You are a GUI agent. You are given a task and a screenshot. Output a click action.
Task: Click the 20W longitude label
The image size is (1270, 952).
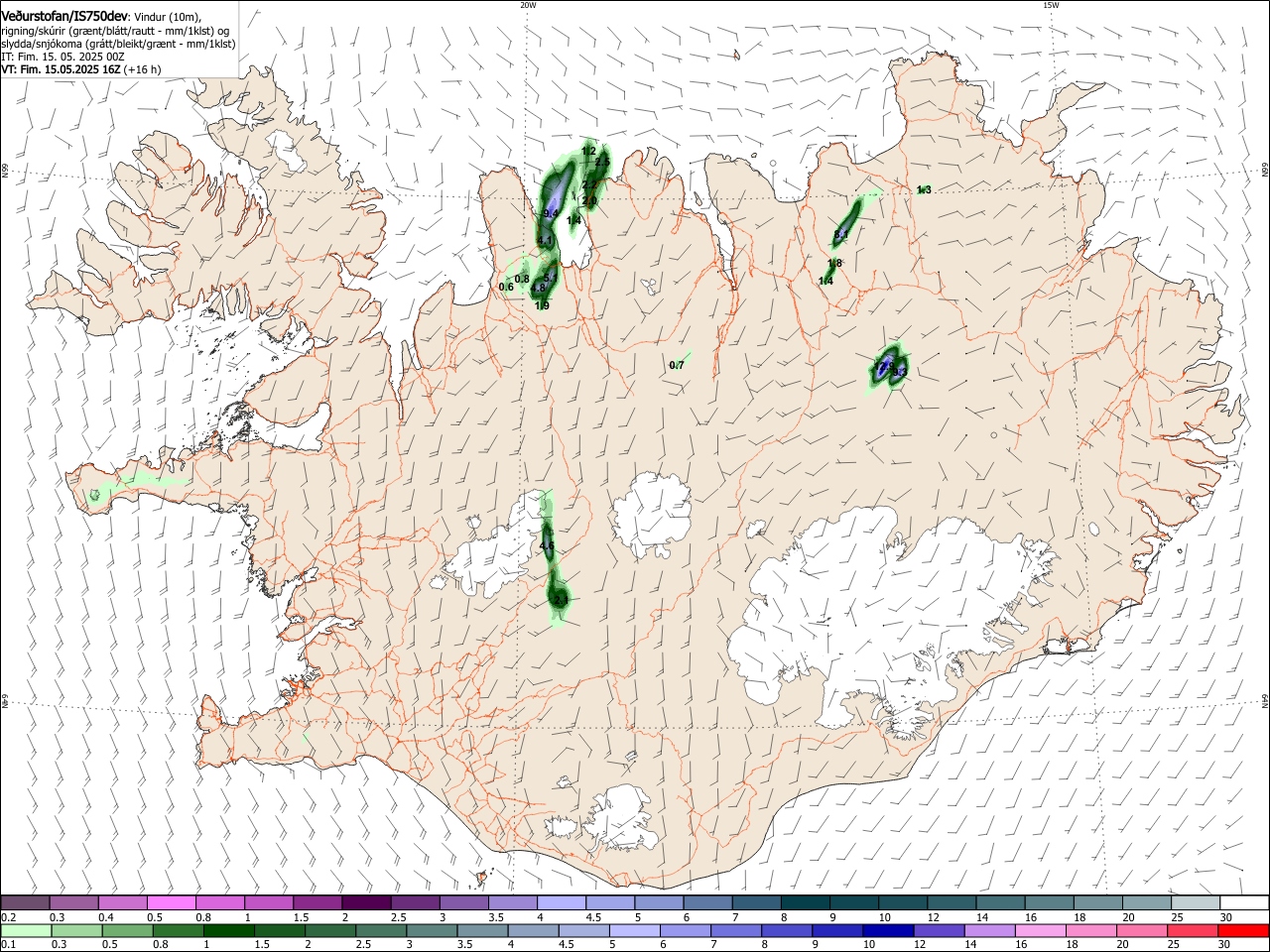coord(528,5)
